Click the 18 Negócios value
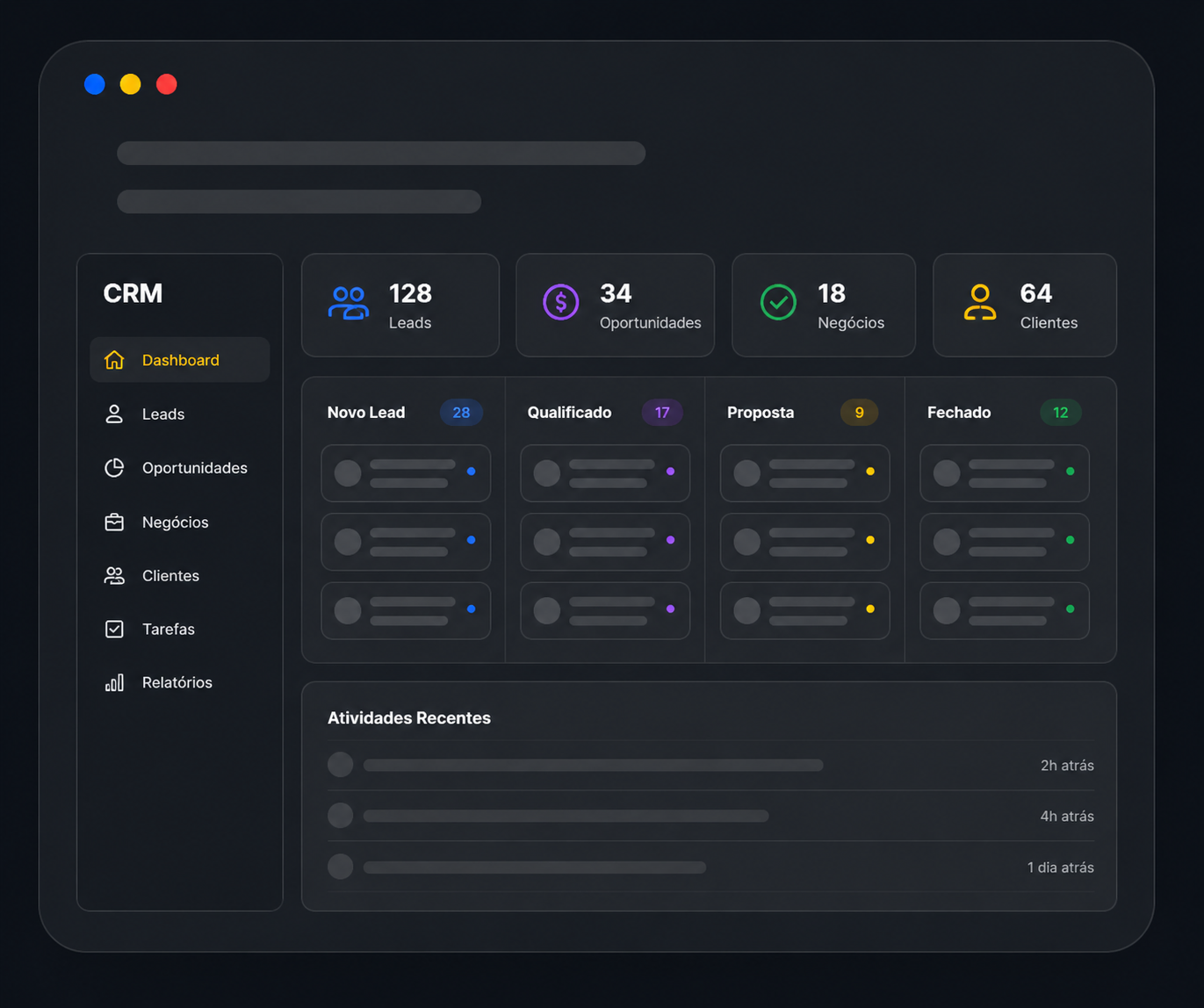 point(832,293)
